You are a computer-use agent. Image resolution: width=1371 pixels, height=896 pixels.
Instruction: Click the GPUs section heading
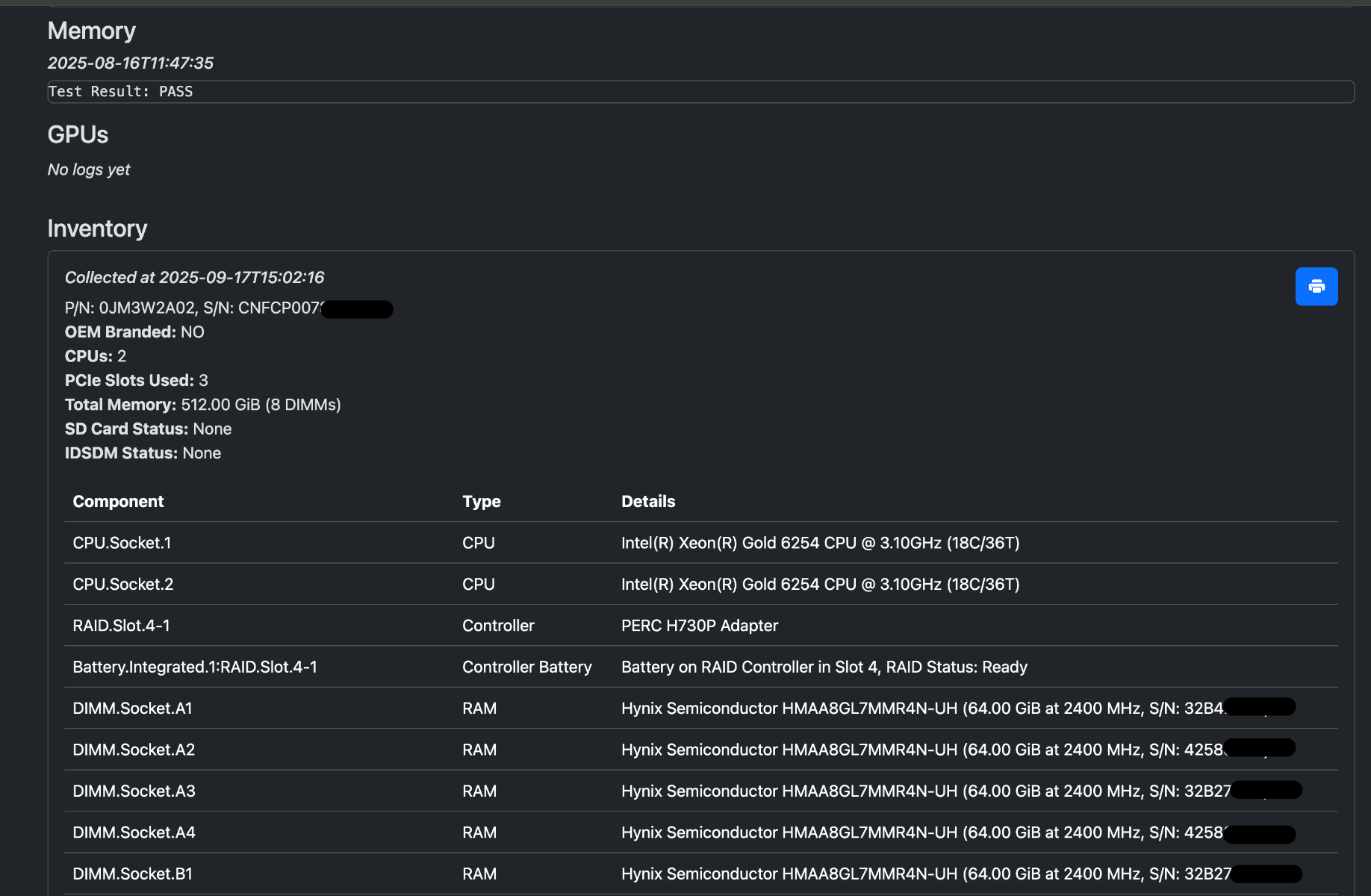[78, 134]
